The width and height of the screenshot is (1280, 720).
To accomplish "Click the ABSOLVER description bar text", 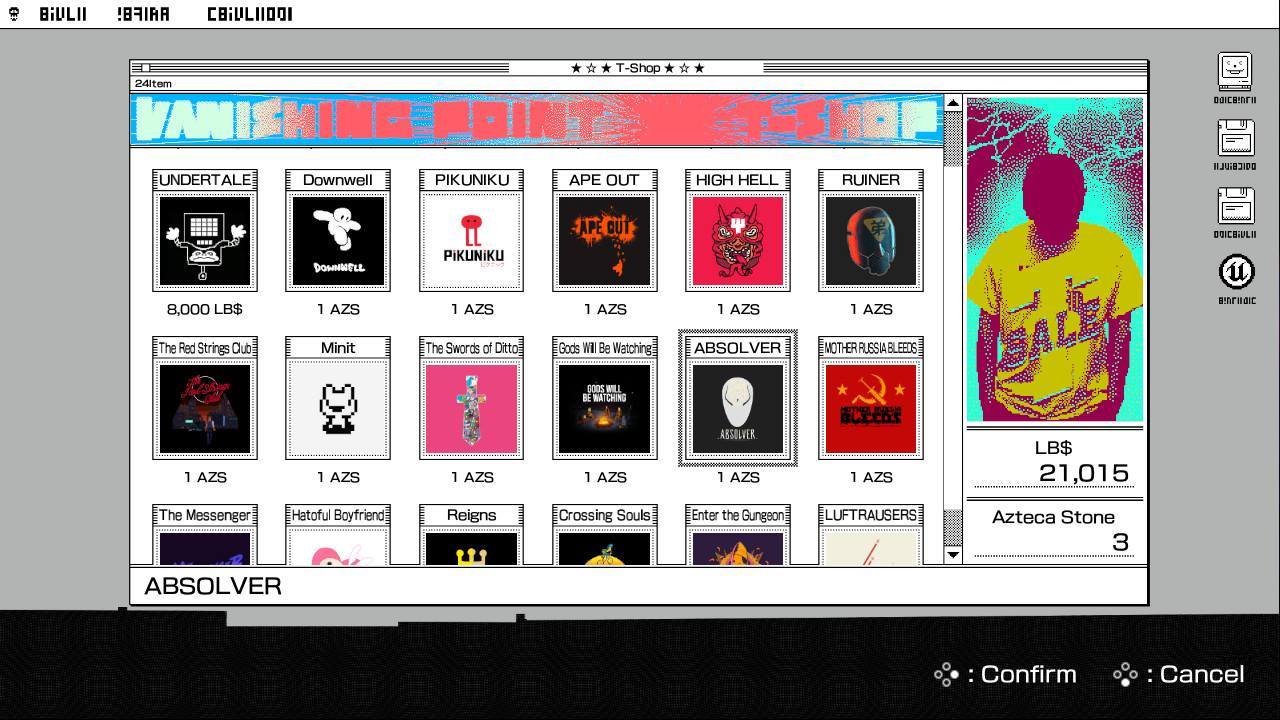I will point(213,586).
